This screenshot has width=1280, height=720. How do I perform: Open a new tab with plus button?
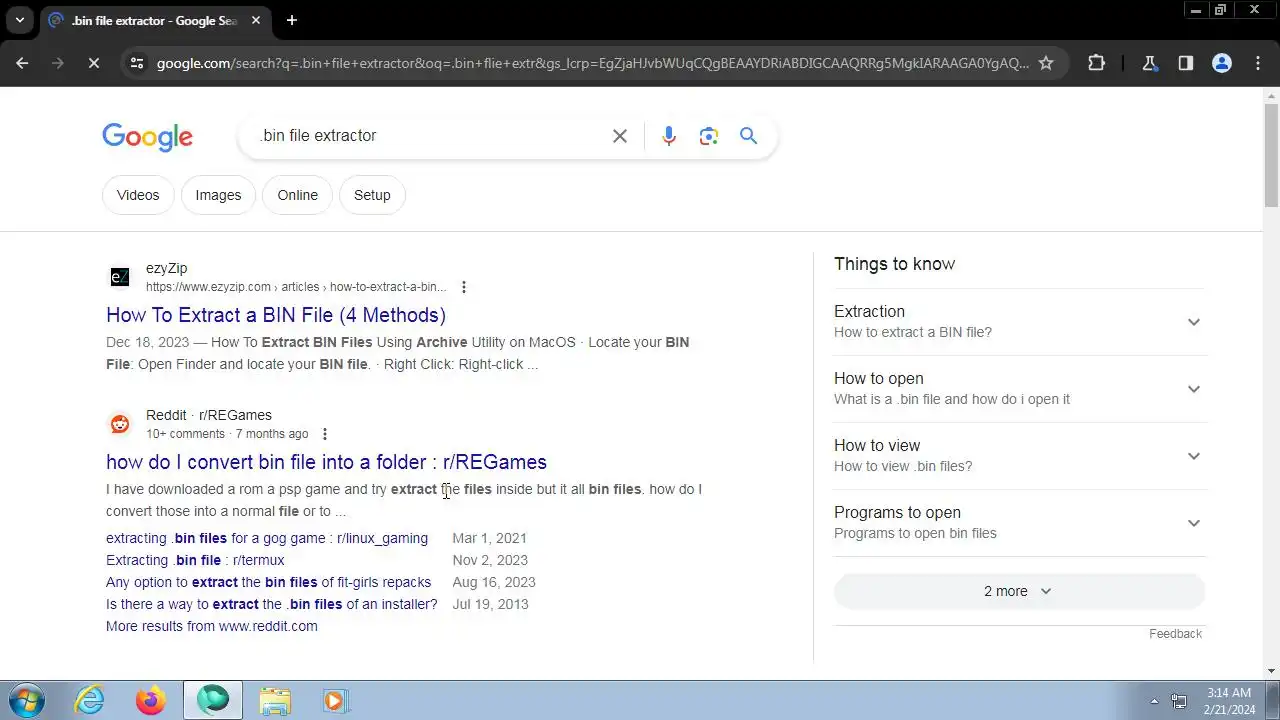[291, 20]
